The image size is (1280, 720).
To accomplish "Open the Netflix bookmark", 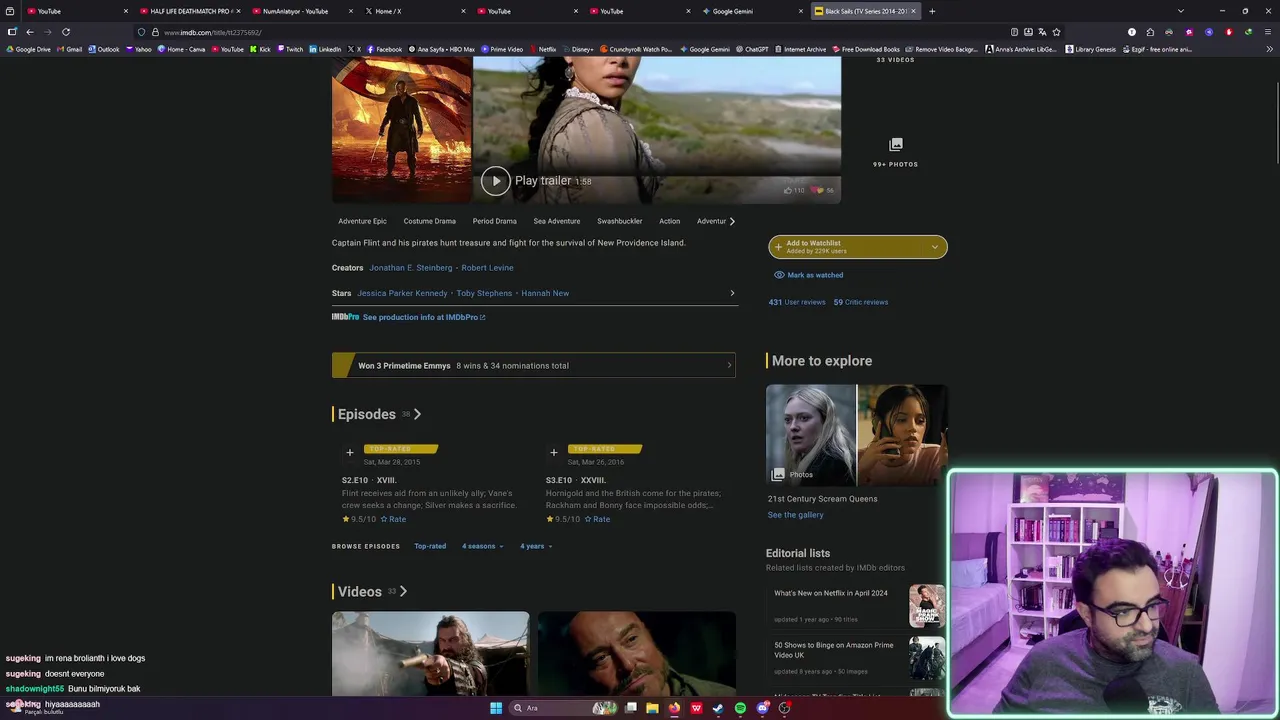I will point(543,49).
